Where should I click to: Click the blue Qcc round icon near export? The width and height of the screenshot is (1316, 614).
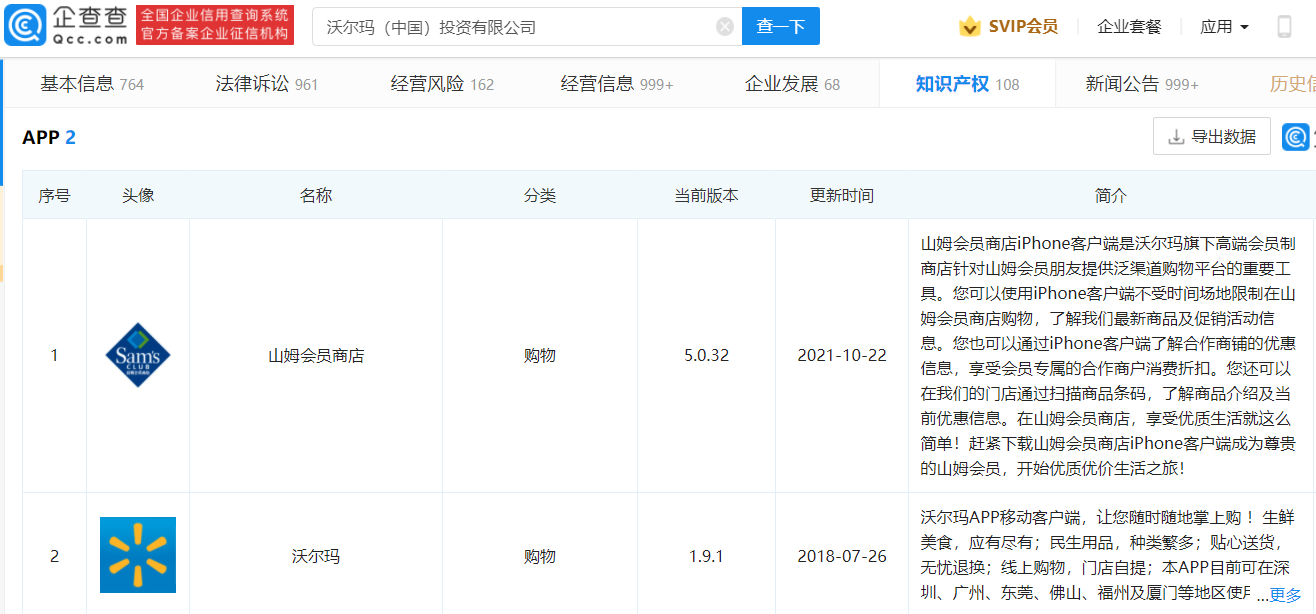pyautogui.click(x=1297, y=137)
